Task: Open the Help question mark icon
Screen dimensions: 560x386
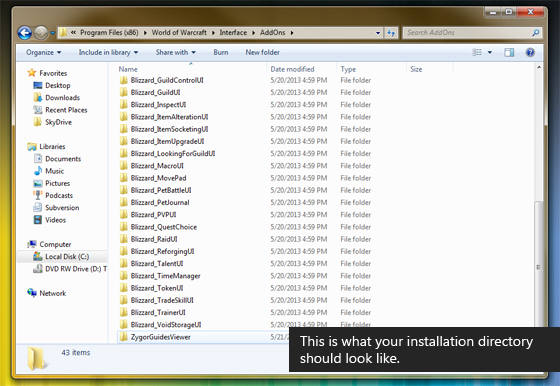Action: coord(530,52)
